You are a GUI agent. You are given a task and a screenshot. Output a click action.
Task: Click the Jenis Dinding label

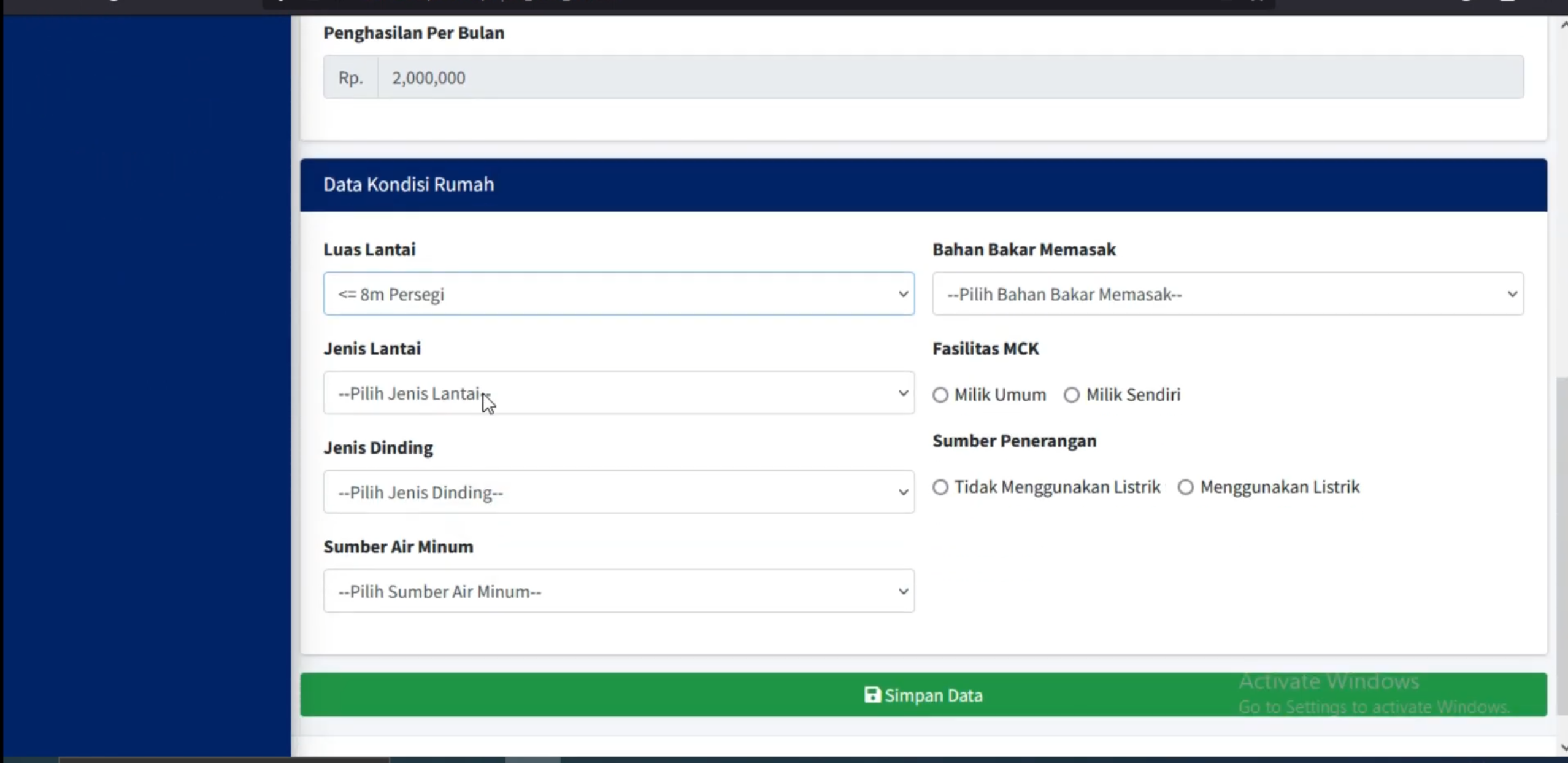coord(378,447)
